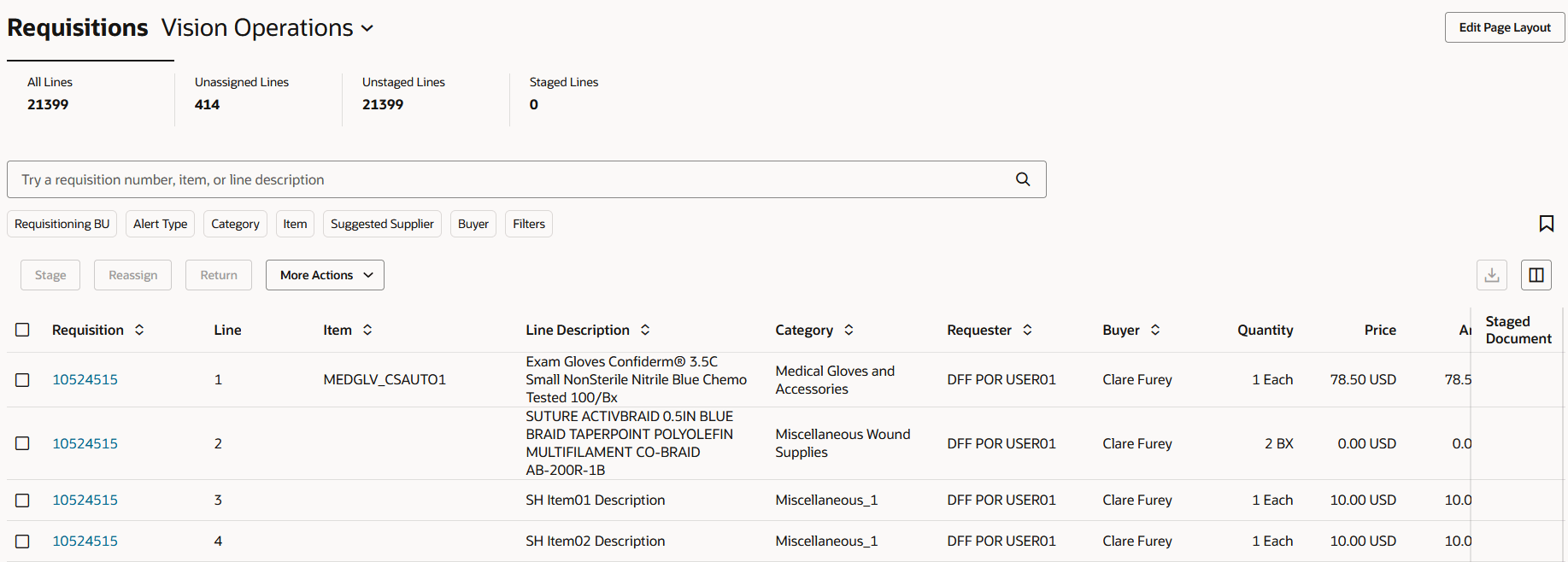
Task: Sort by the Requisition column arrows
Action: [139, 330]
